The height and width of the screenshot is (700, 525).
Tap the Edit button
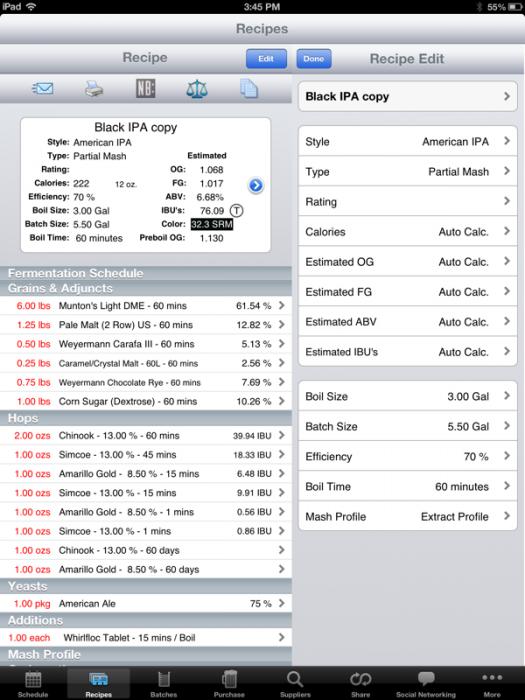[266, 58]
